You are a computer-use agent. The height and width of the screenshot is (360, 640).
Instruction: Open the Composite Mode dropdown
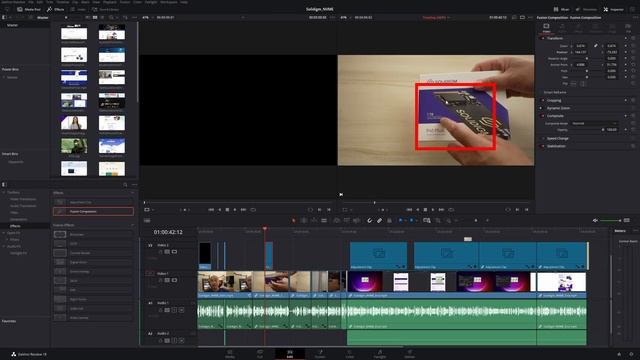594,123
